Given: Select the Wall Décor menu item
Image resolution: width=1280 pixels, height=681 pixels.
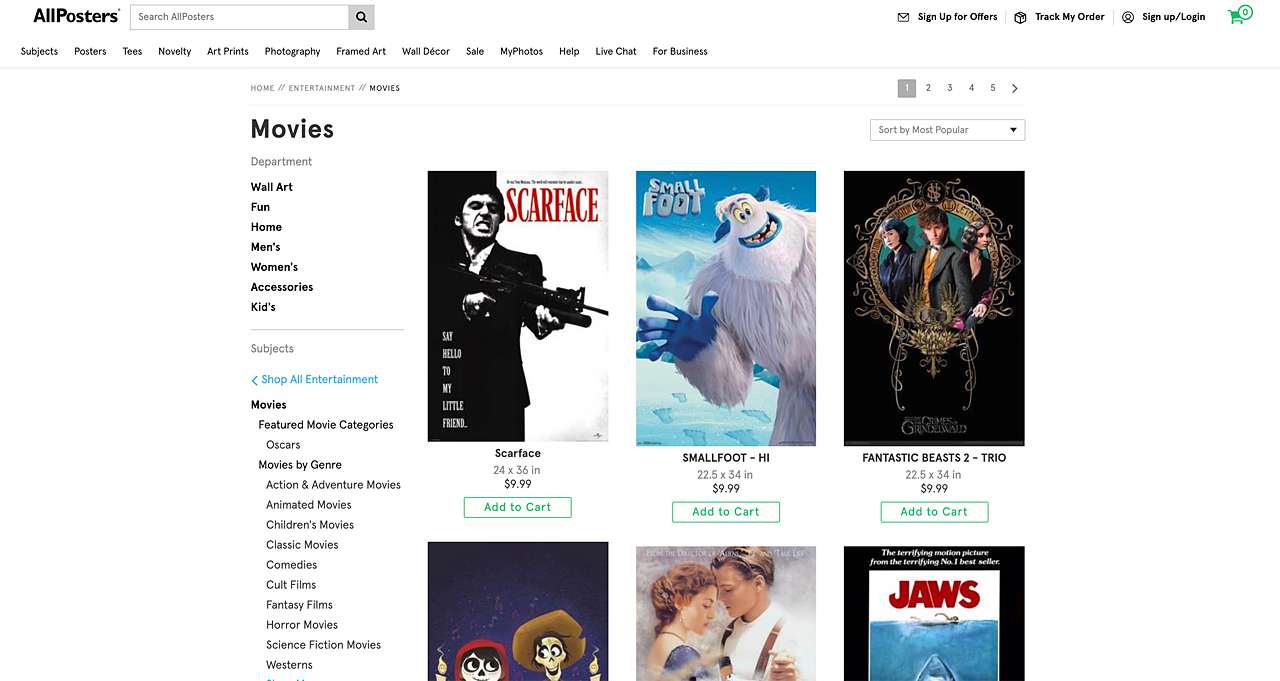Looking at the screenshot, I should [425, 51].
